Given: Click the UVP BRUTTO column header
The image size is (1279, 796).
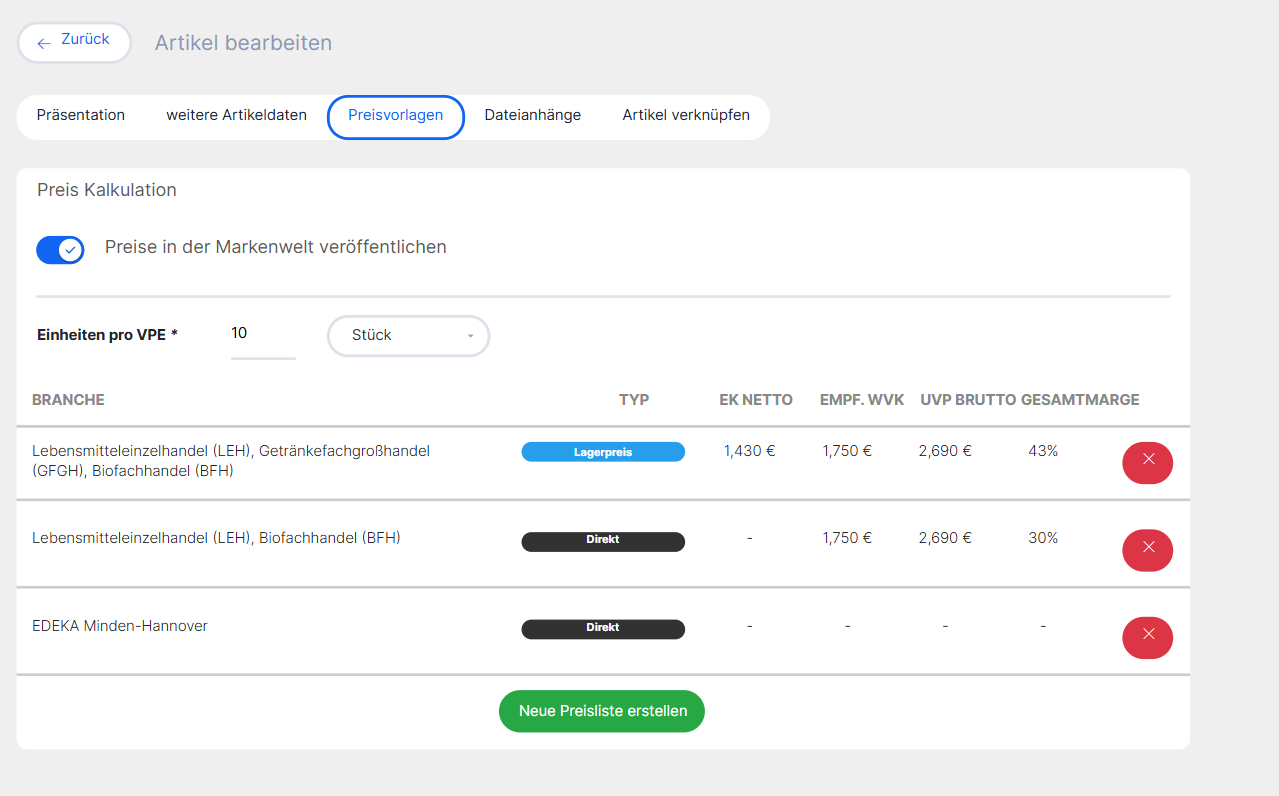Looking at the screenshot, I should pyautogui.click(x=968, y=400).
